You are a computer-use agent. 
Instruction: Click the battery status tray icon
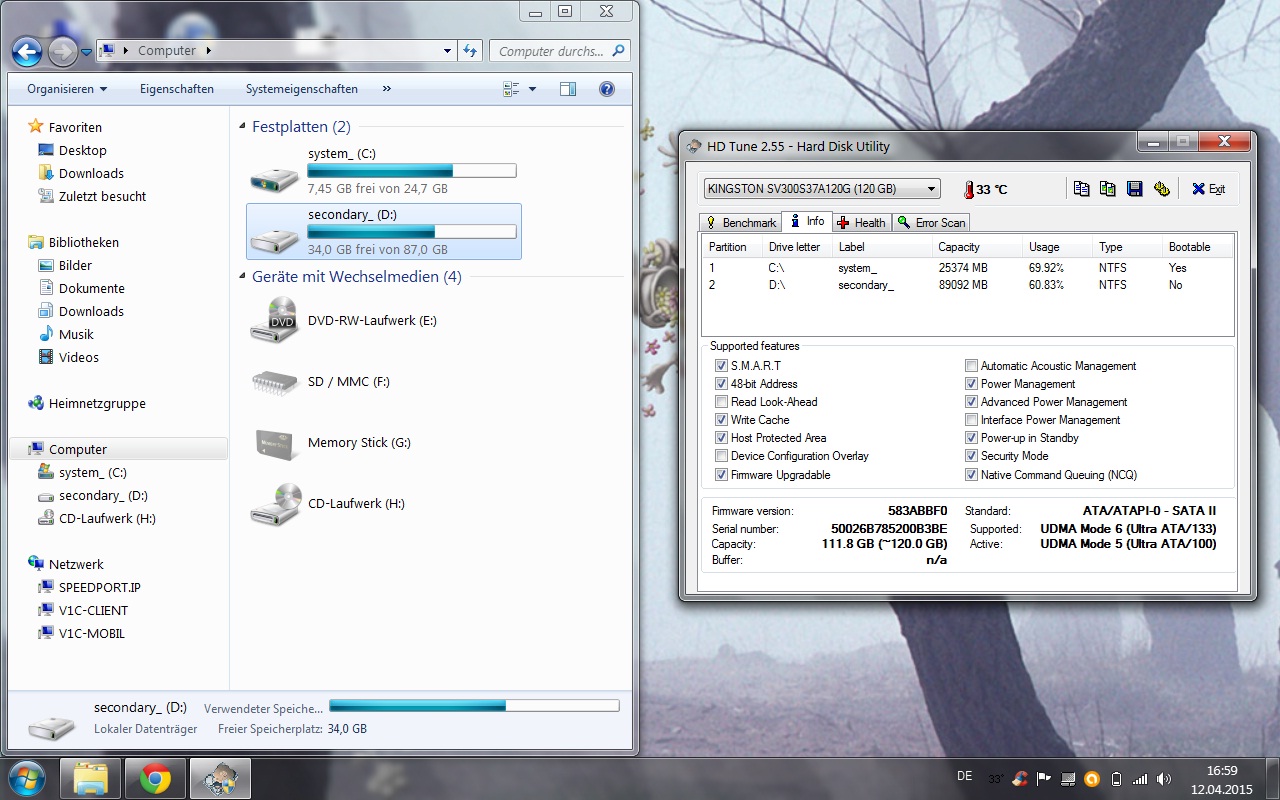point(1115,778)
